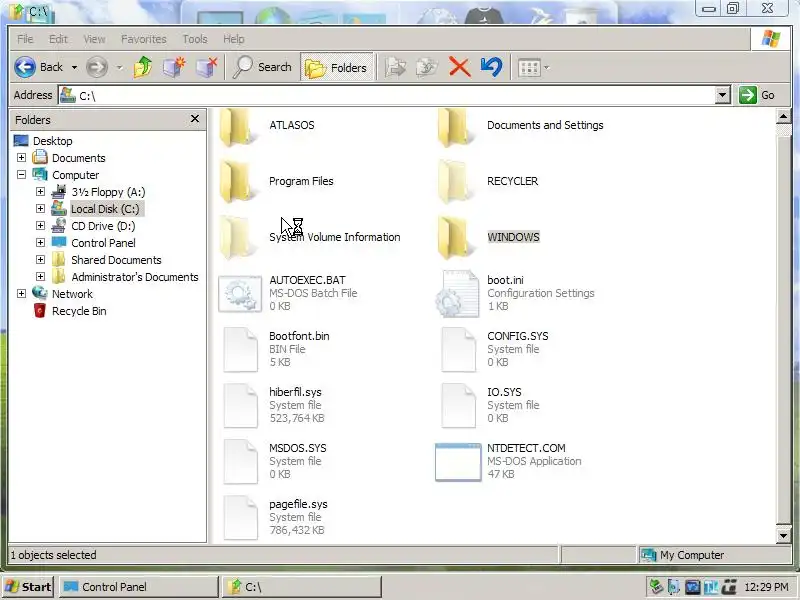
Task: Select the IO.SYS file icon
Action: [458, 406]
